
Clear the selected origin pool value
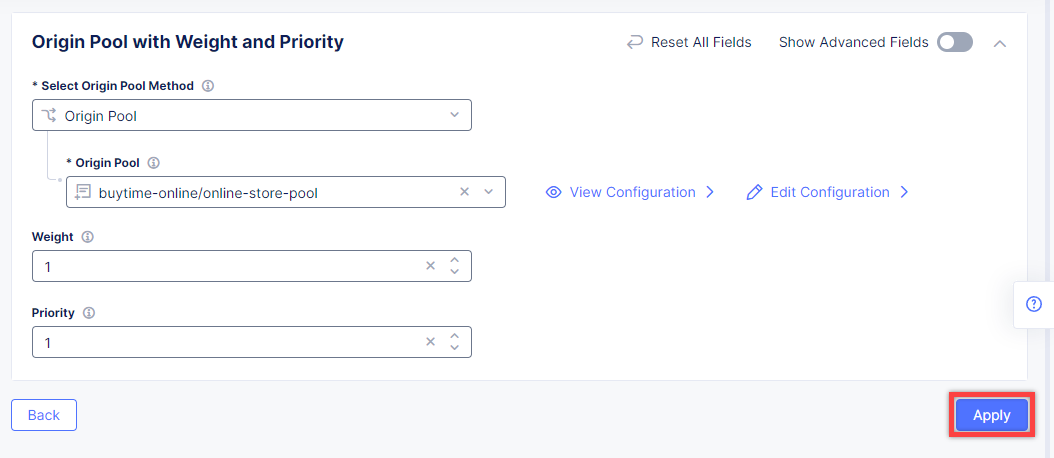pos(464,192)
